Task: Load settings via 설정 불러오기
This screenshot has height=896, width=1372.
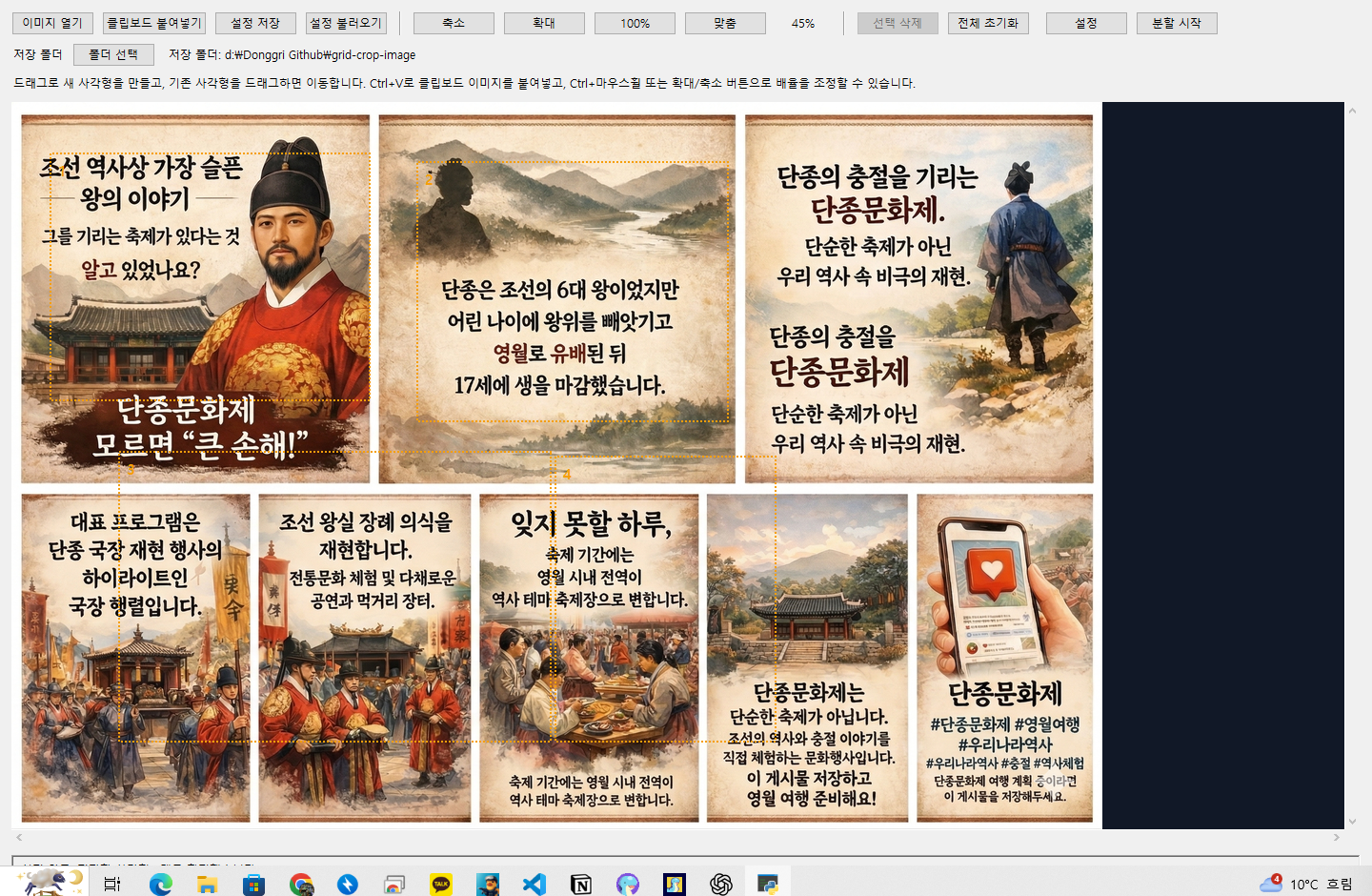Action: tap(346, 23)
